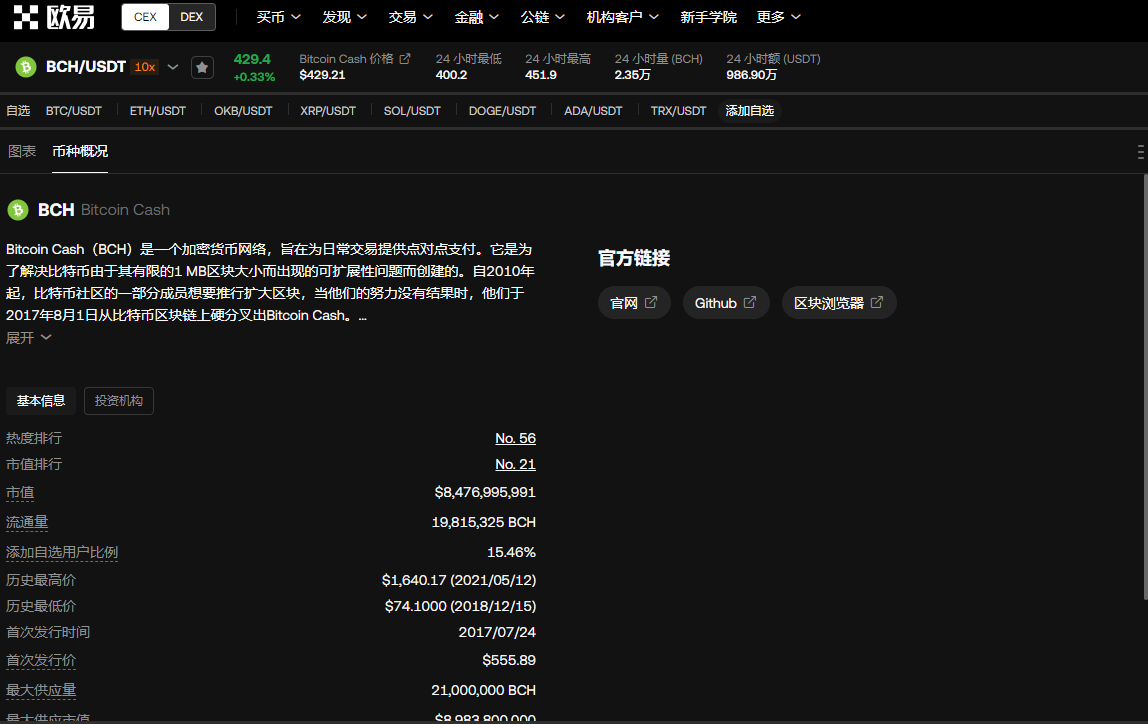This screenshot has height=724, width=1148.
Task: Open the 区块浏览器 link button
Action: pos(839,302)
